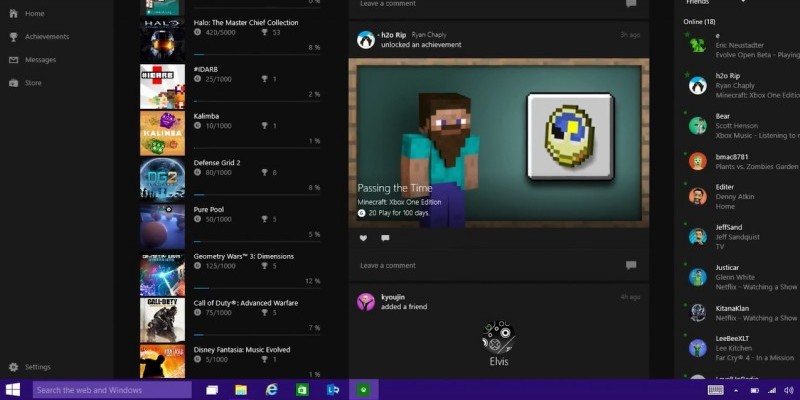The image size is (800, 400).
Task: Open File Explorer from taskbar
Action: [x=241, y=390]
